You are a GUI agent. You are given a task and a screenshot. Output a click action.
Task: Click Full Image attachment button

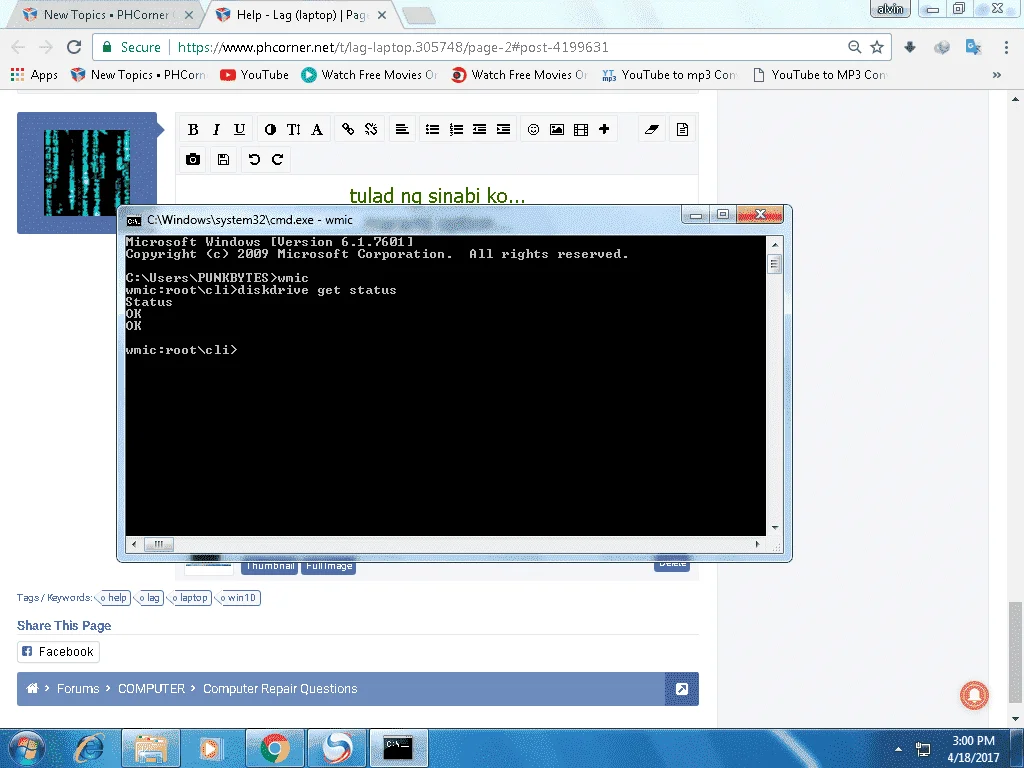(328, 566)
